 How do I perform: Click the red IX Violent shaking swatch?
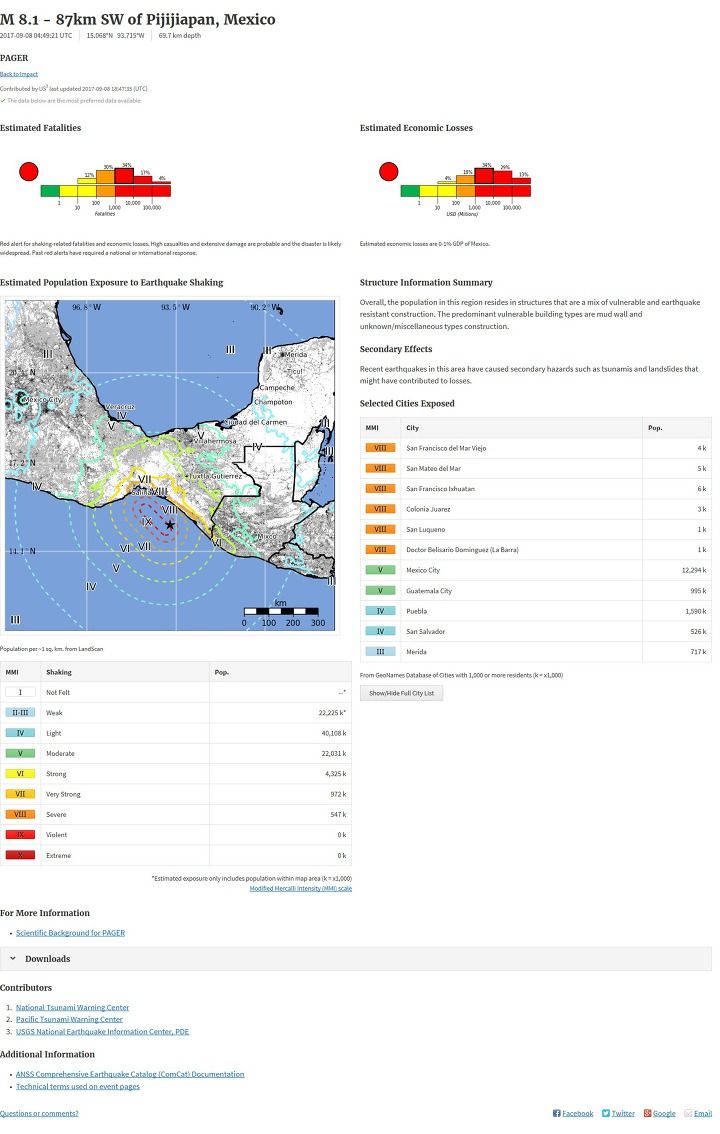point(20,835)
